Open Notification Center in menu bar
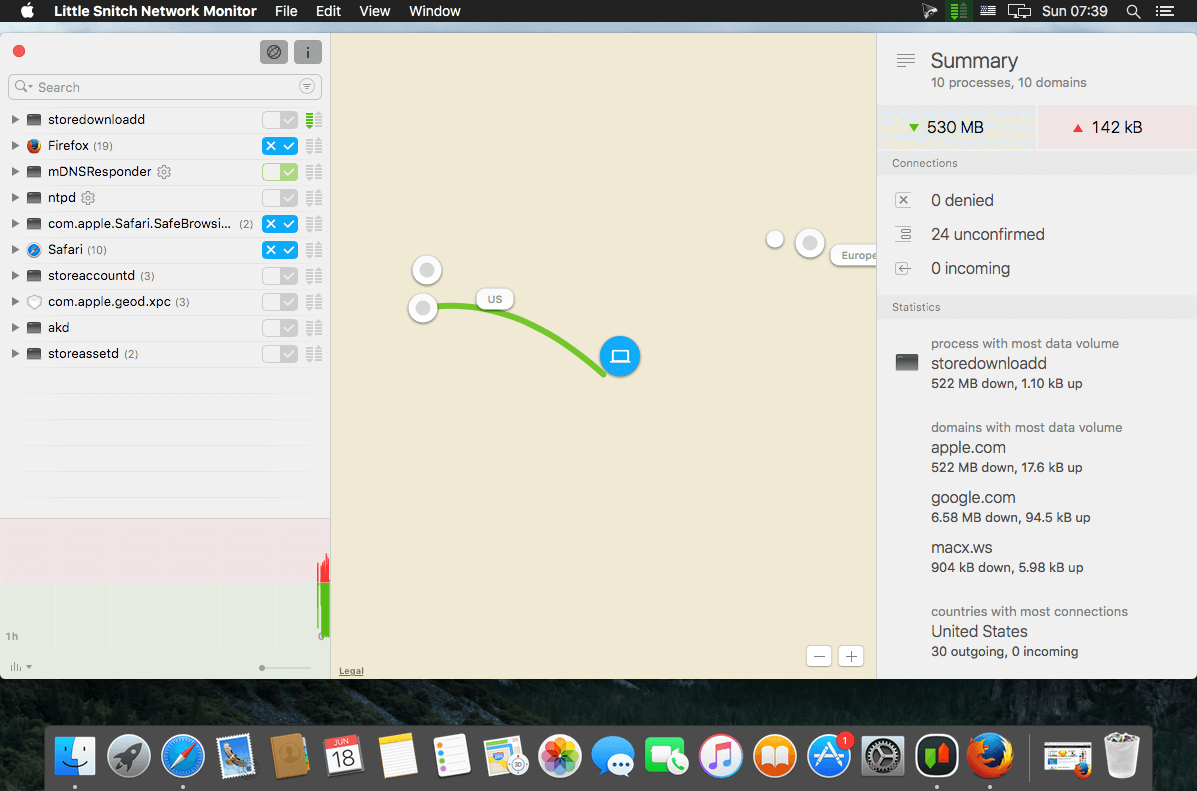The width and height of the screenshot is (1197, 791). pos(1165,11)
